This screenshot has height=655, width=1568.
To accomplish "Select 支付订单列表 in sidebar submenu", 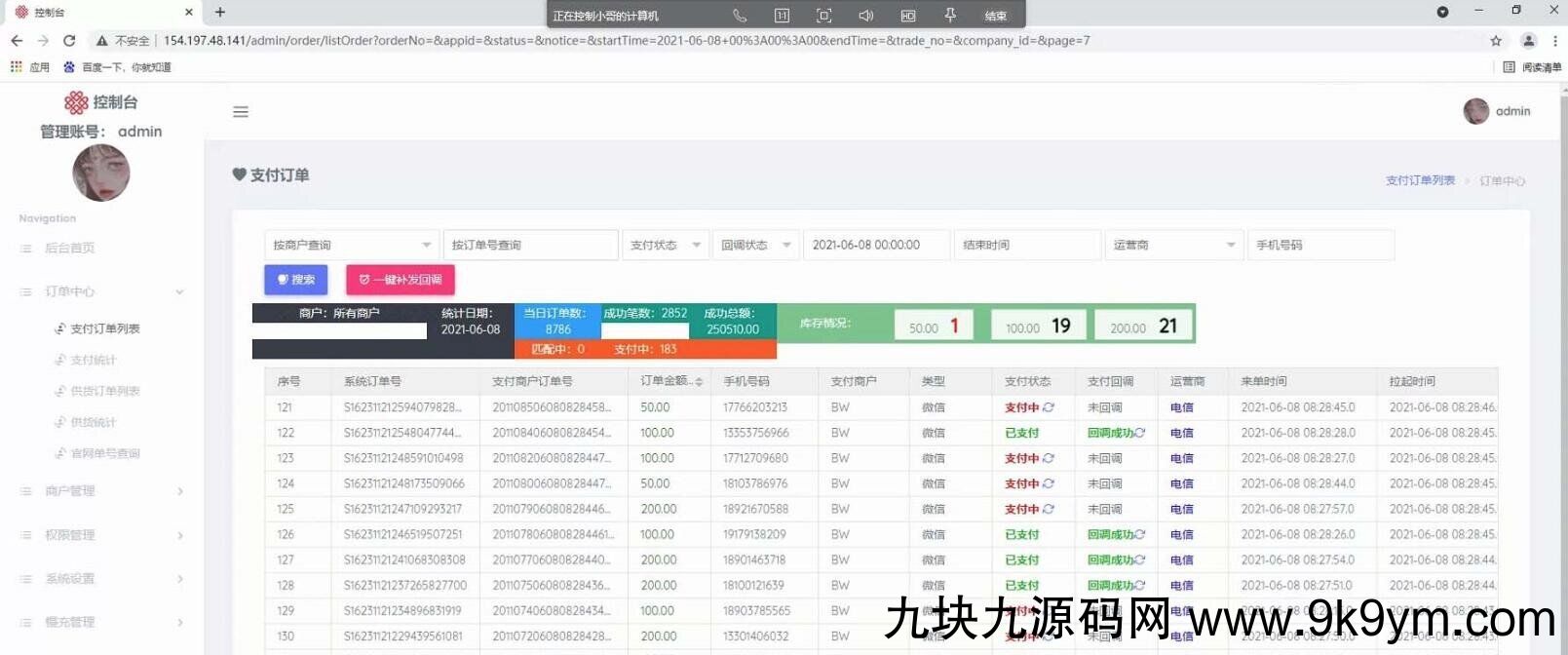I will point(105,328).
